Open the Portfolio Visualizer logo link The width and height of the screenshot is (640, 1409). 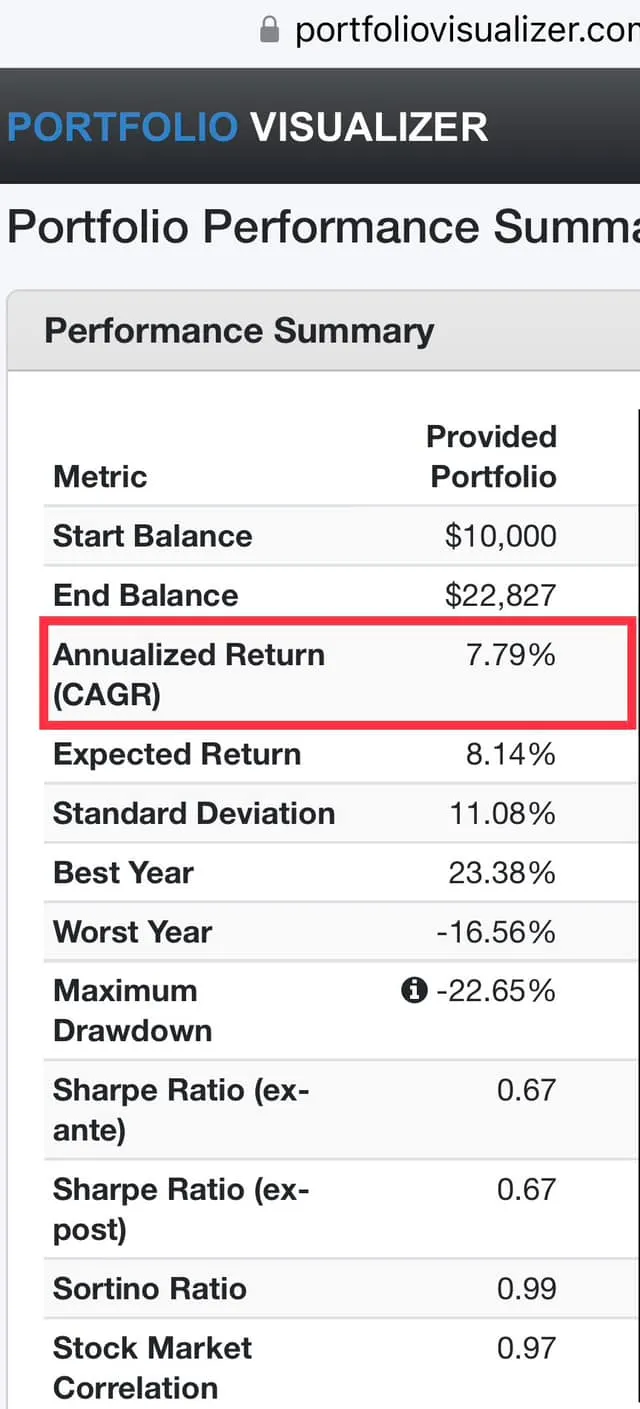coord(247,127)
